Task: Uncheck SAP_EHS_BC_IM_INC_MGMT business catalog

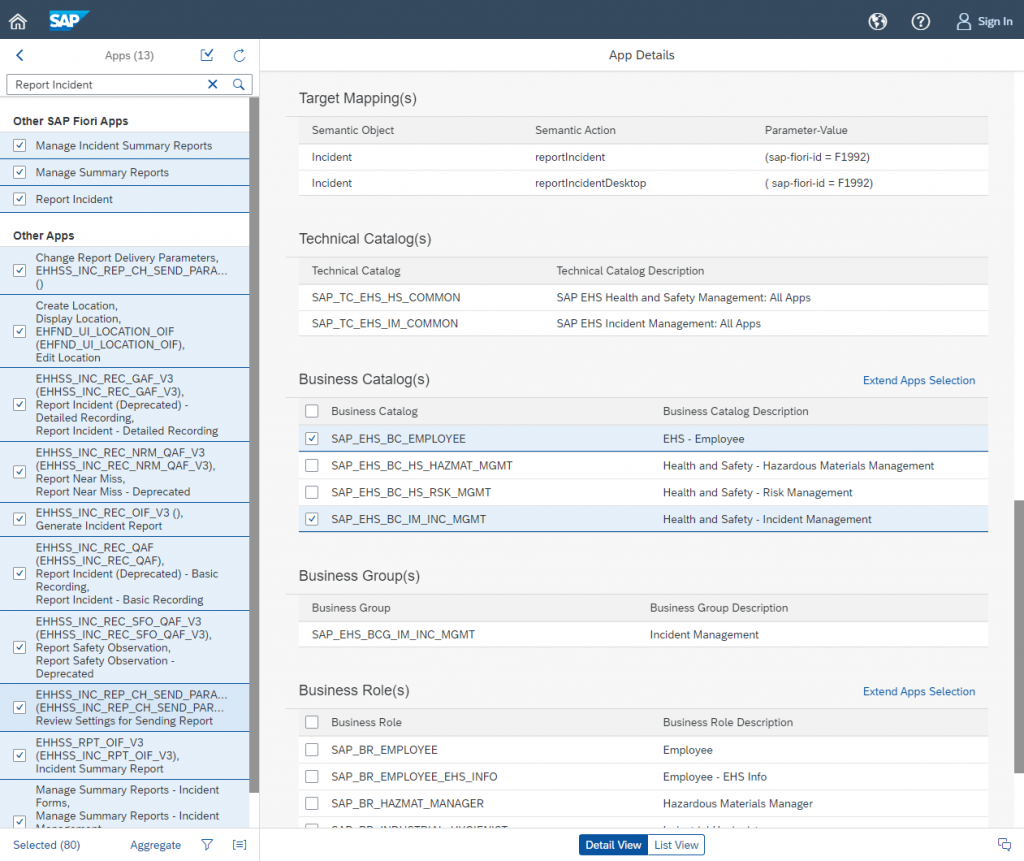Action: pos(312,519)
